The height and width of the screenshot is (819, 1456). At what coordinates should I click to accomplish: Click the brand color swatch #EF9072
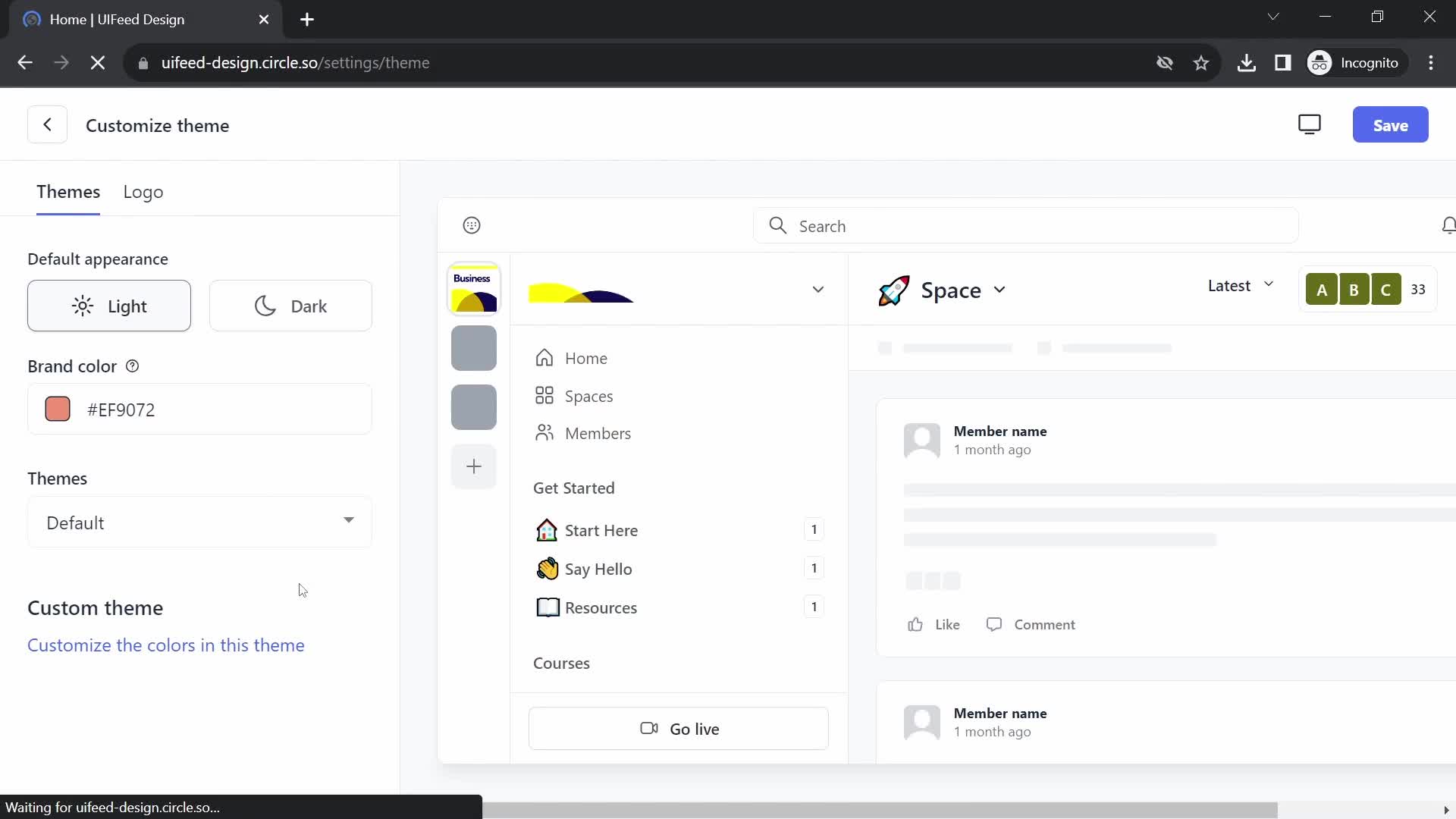(x=56, y=409)
